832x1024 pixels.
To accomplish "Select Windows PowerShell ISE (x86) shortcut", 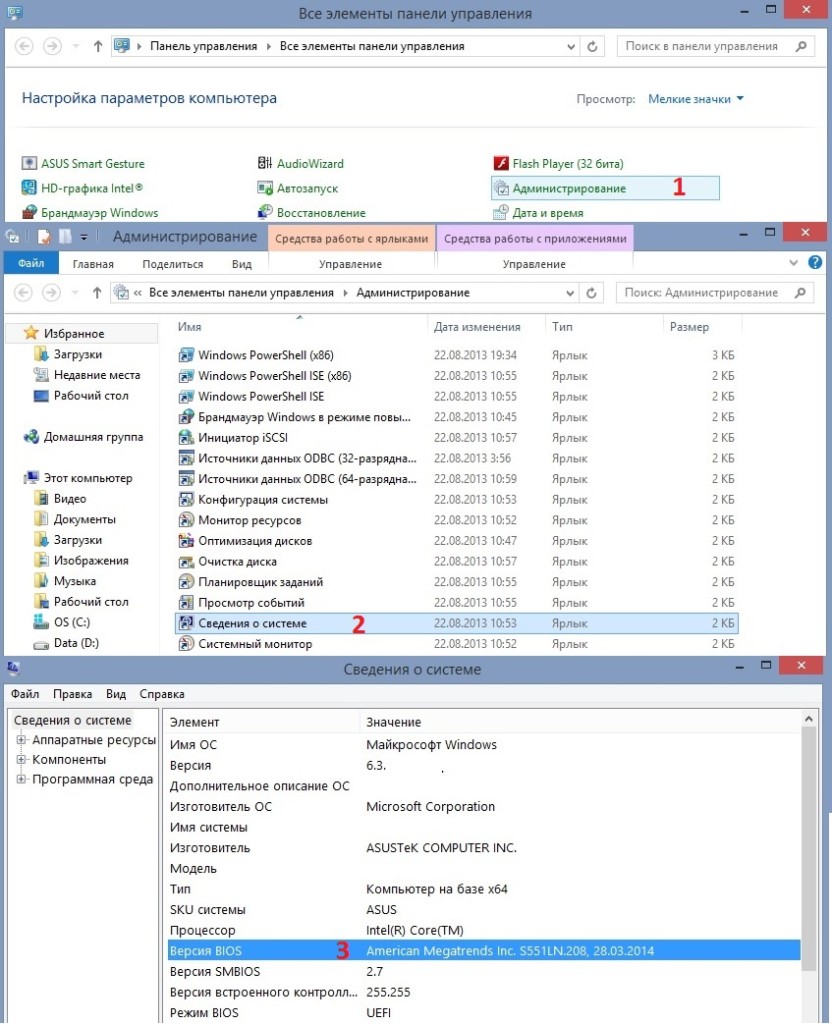I will pos(265,376).
